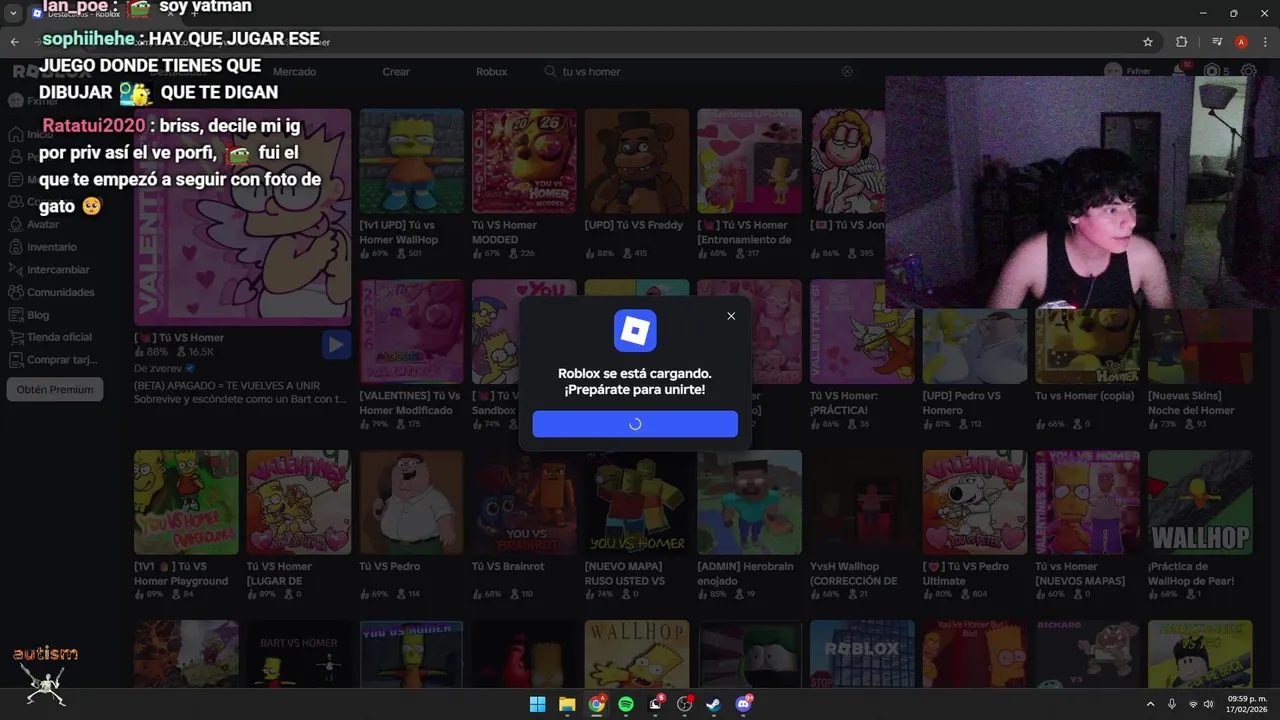1280x720 pixels.
Task: Open Tu vs Homer (copia) card
Action: (1087, 362)
